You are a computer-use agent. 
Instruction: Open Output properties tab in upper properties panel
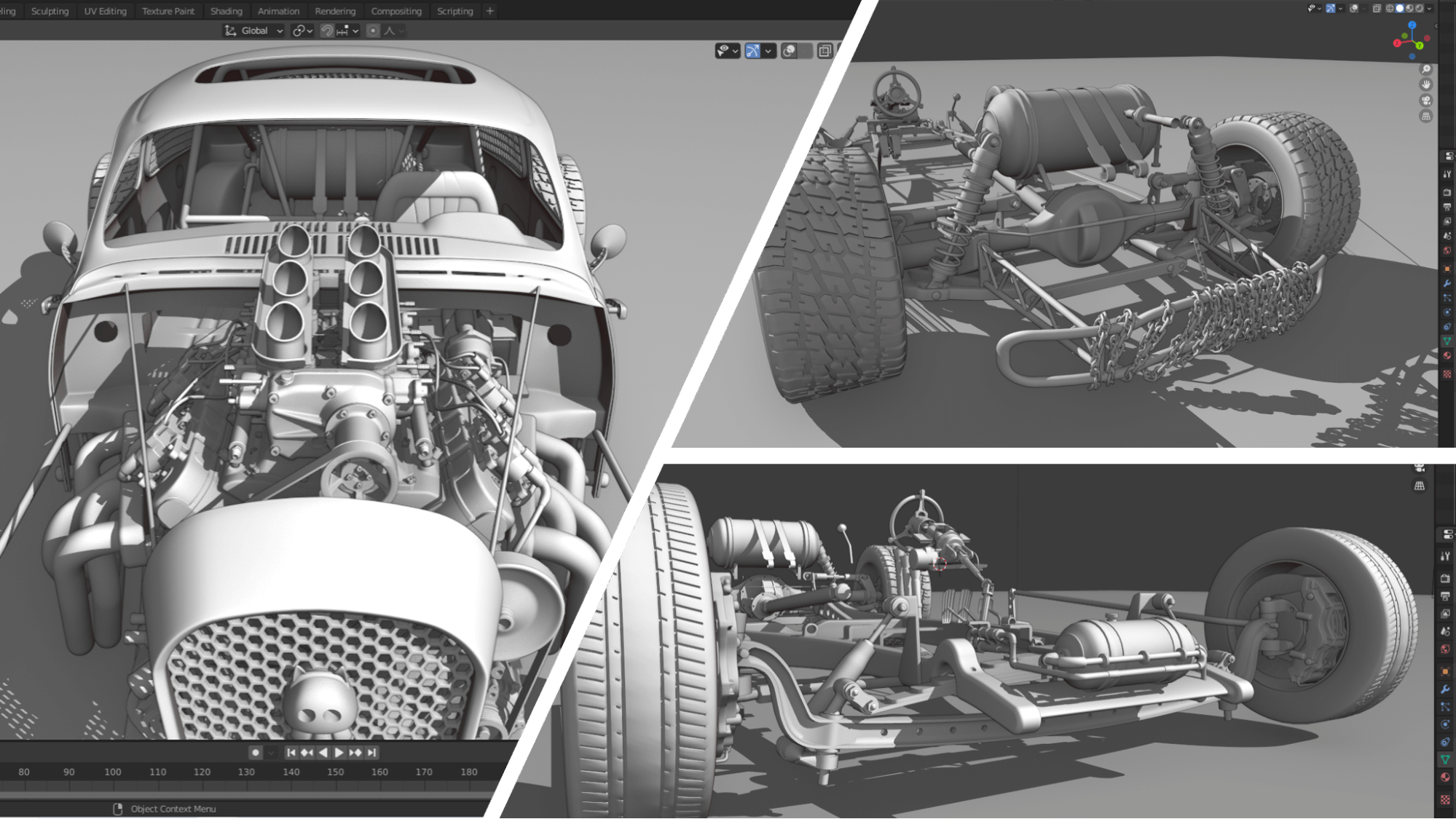(1447, 207)
